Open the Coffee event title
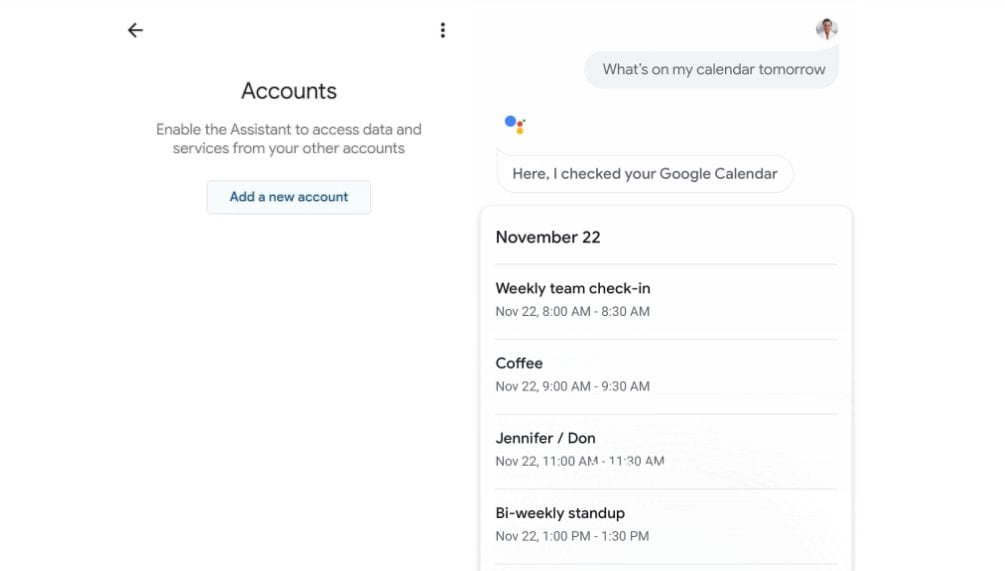Image resolution: width=1005 pixels, height=571 pixels. point(519,363)
